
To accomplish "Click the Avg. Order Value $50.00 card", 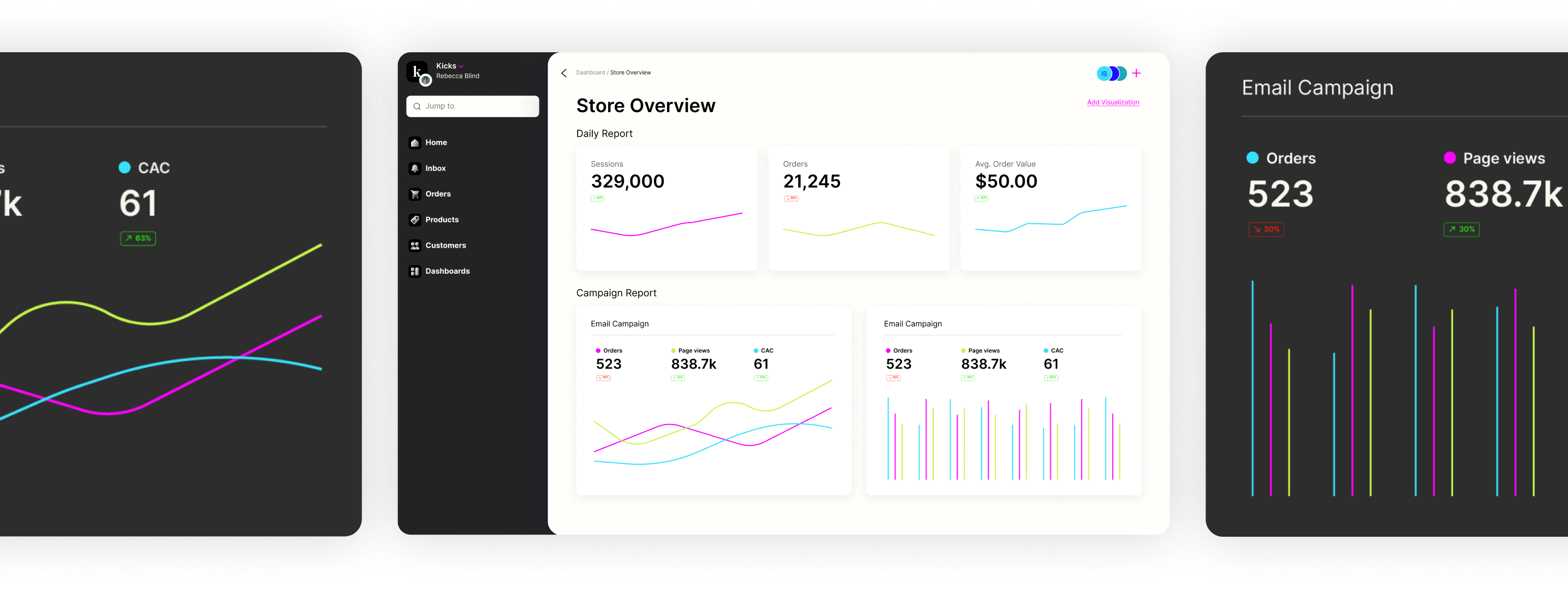I will click(1050, 208).
